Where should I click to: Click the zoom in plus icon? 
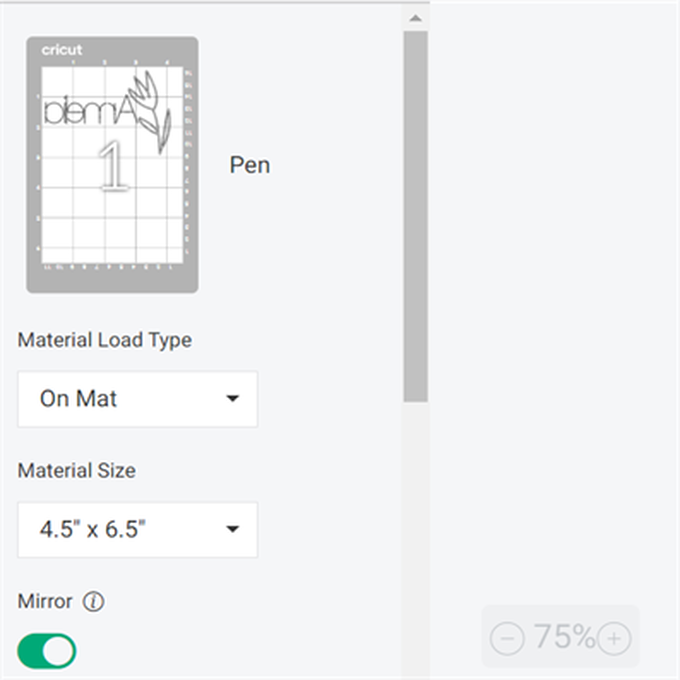[614, 637]
